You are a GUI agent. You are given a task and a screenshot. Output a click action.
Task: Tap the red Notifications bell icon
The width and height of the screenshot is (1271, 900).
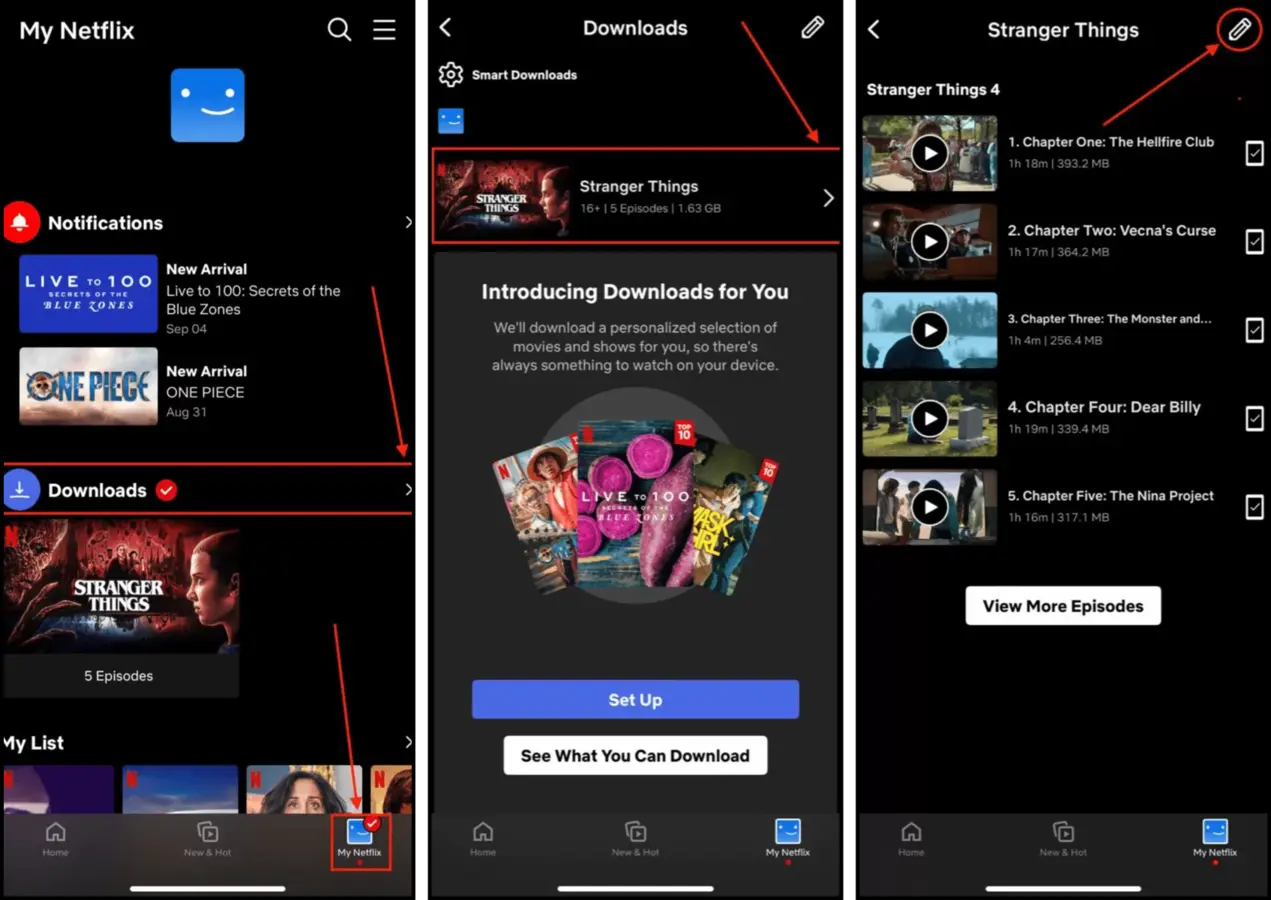[x=21, y=222]
